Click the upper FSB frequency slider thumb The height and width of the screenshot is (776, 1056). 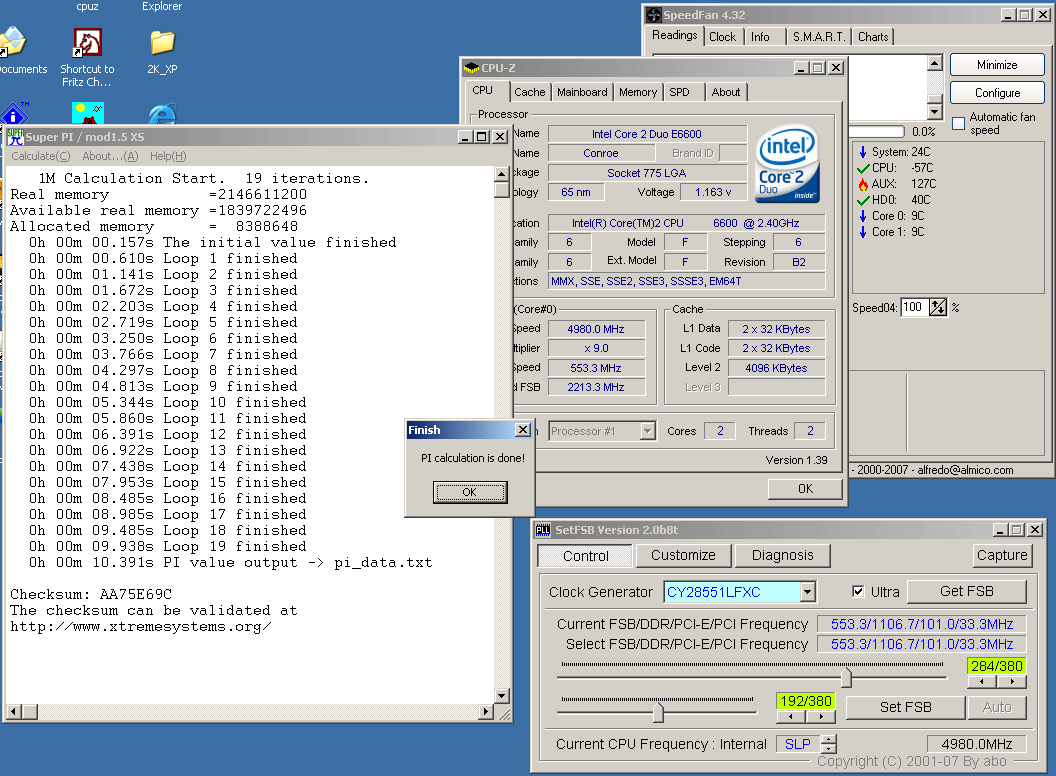(x=846, y=676)
